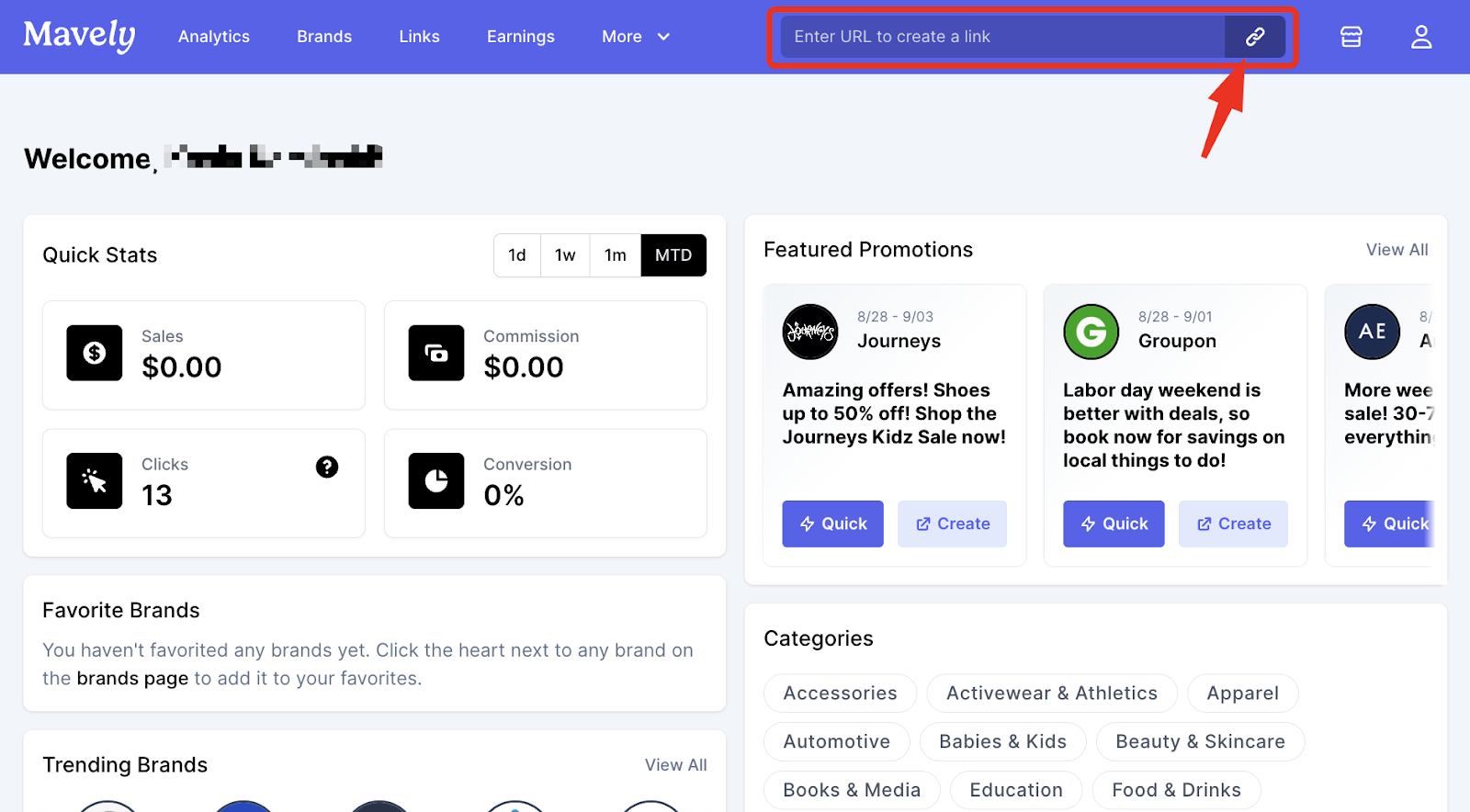Click the Conversion pie chart icon

coord(435,480)
